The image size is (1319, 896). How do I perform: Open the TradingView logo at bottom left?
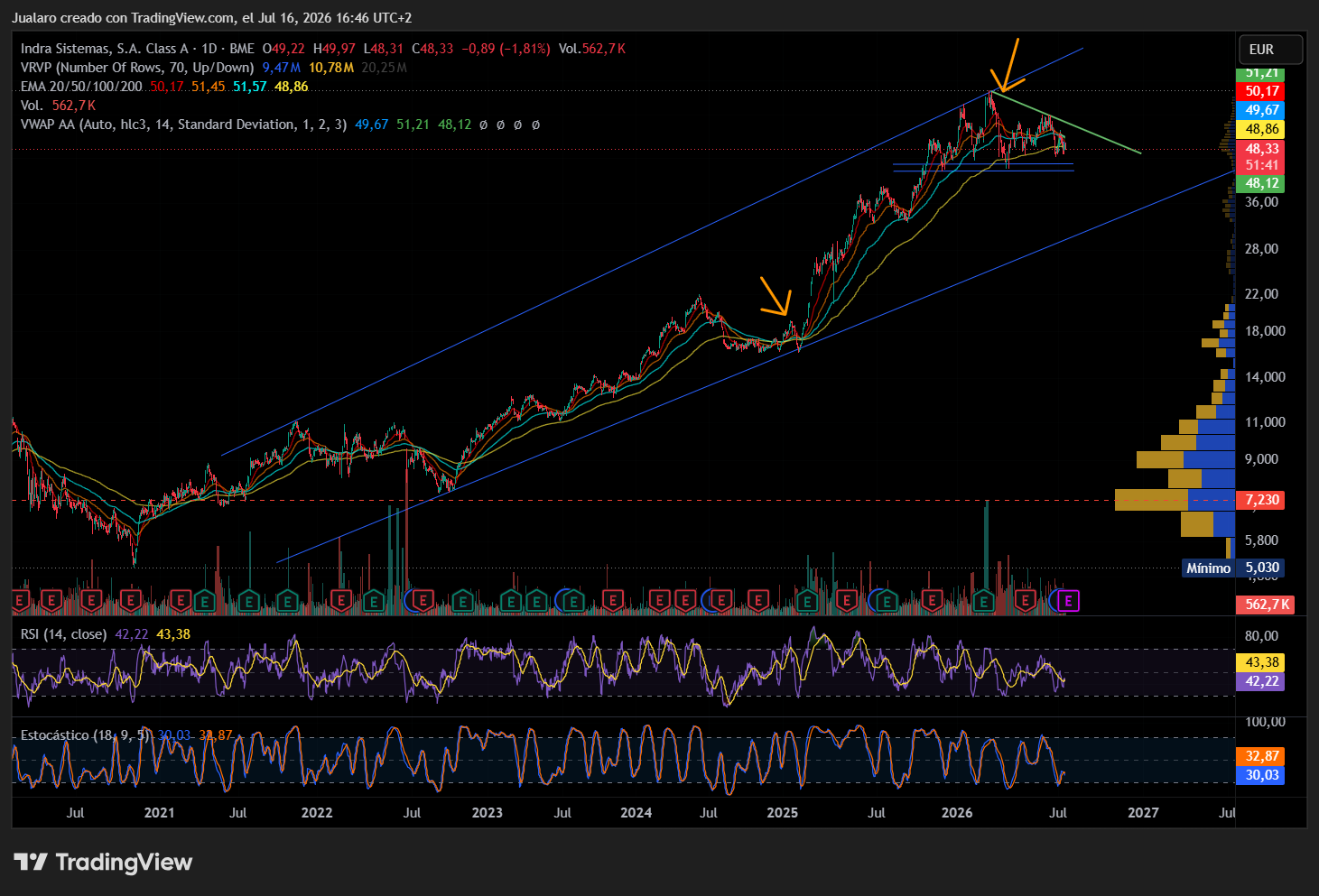[103, 862]
